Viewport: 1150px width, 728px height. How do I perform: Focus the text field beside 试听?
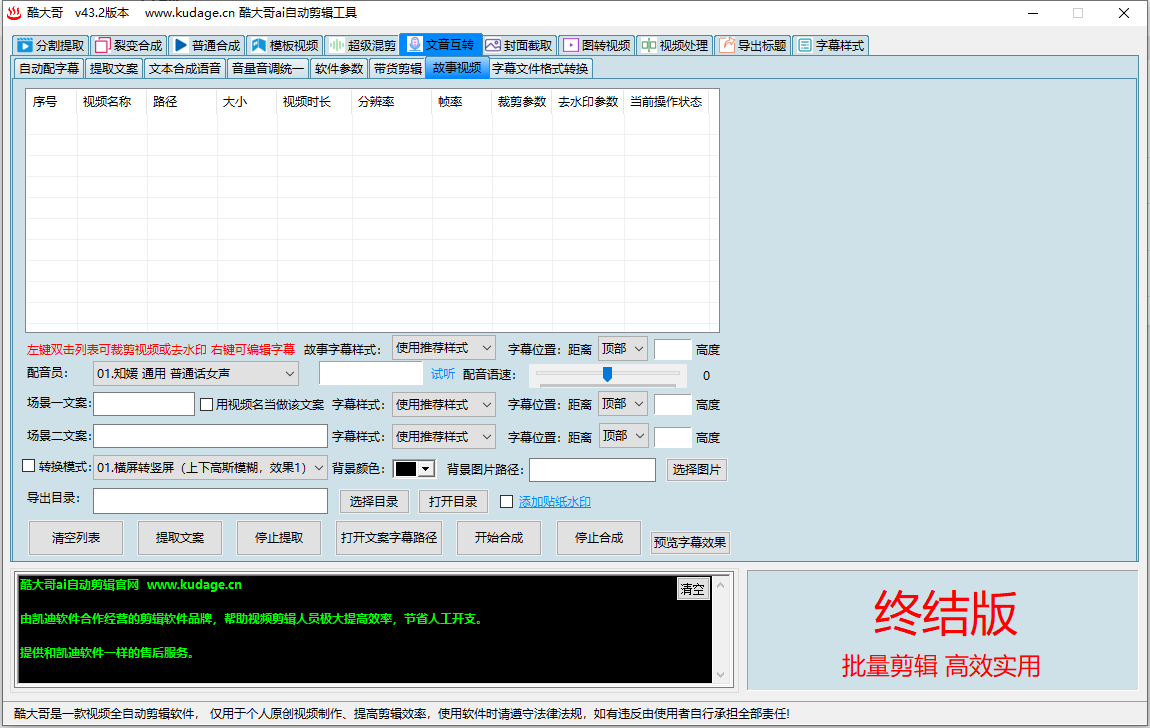tap(371, 374)
